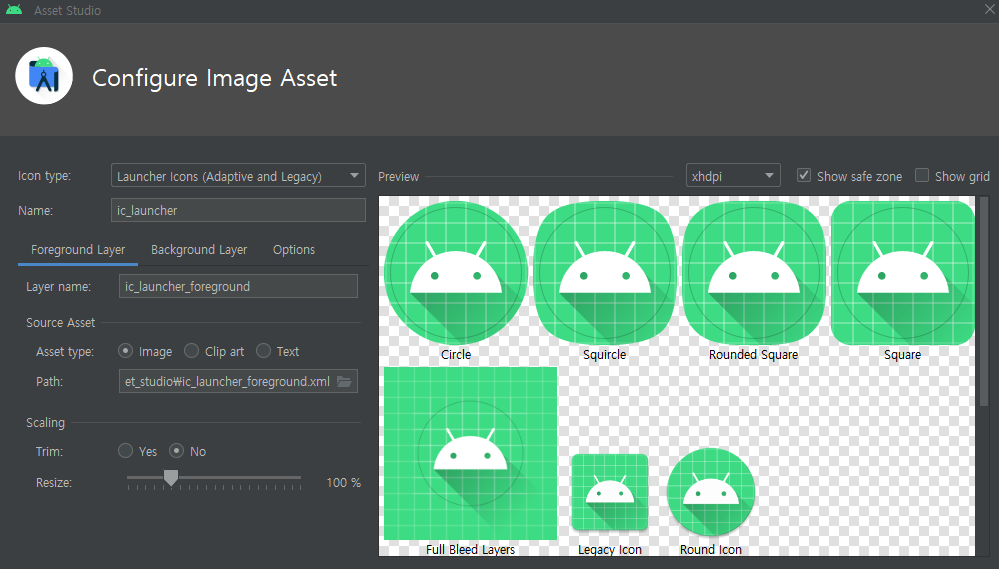This screenshot has height=569, width=999.
Task: Select Image asset type radio button
Action: pos(126,351)
